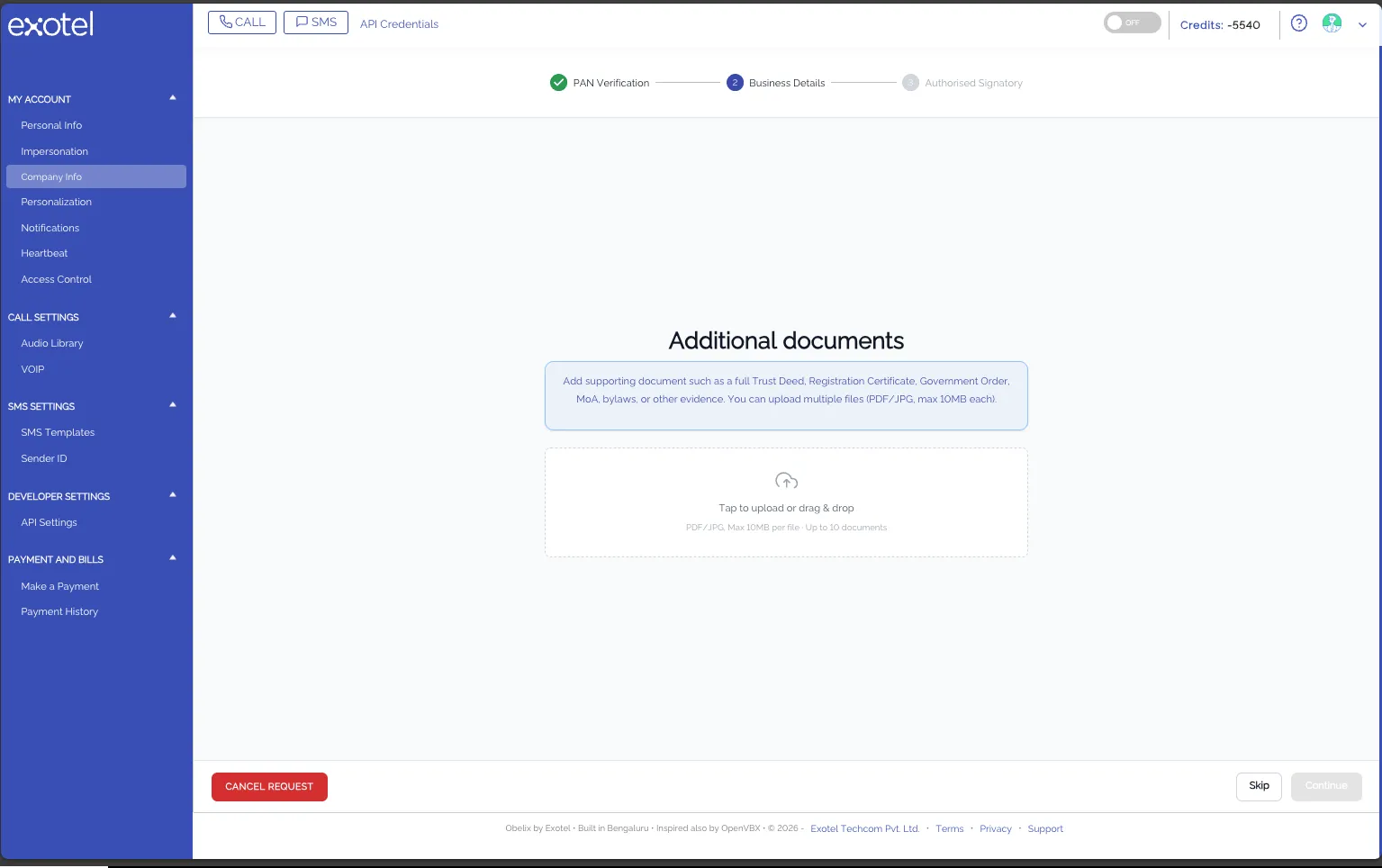Image resolution: width=1382 pixels, height=868 pixels.
Task: Collapse the MY ACCOUNT section
Action: (x=173, y=98)
